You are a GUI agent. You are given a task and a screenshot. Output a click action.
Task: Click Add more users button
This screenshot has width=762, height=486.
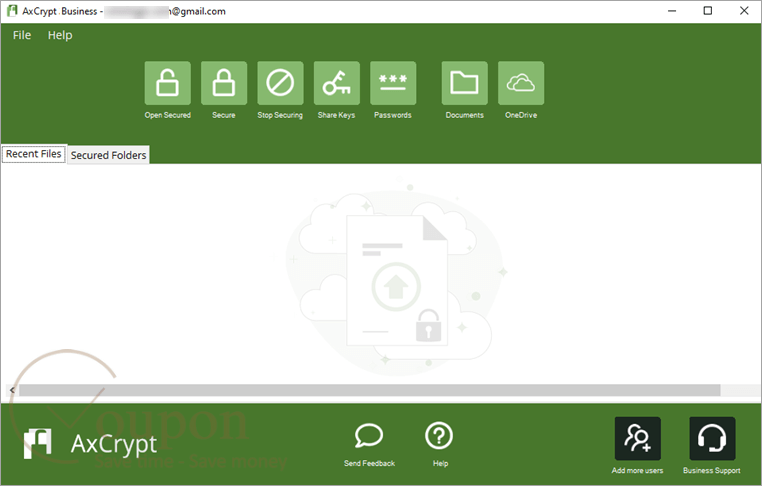(x=637, y=438)
